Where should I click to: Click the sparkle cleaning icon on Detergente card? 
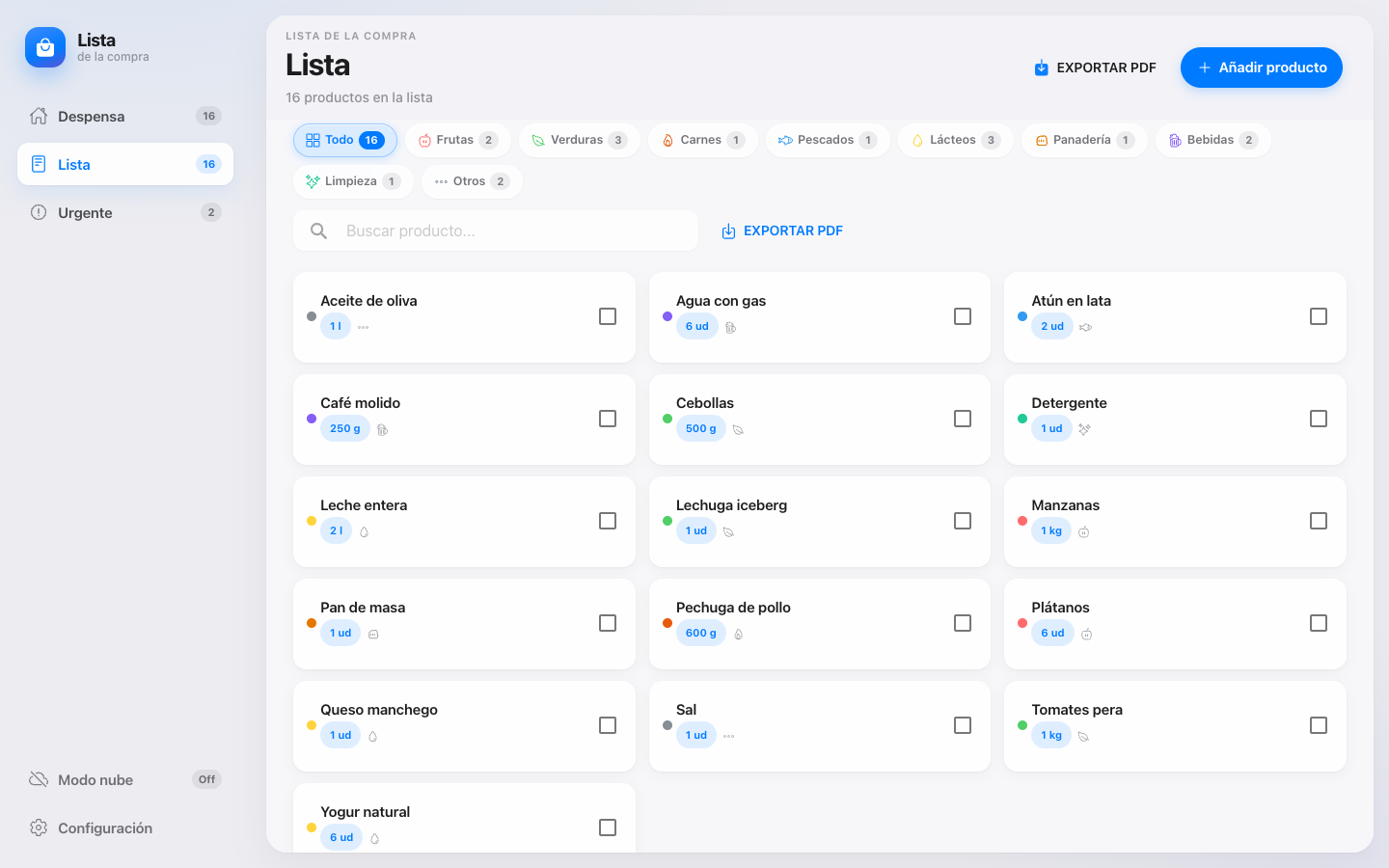1084,429
